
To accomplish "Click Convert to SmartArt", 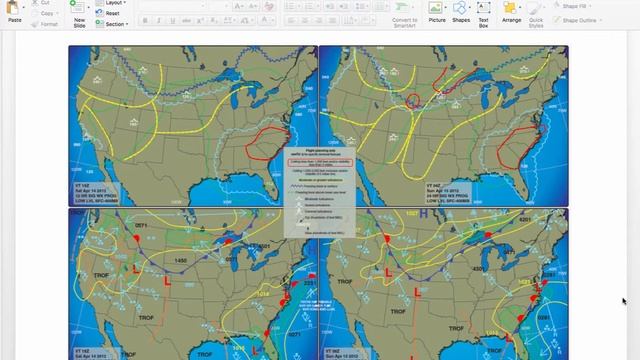I will 404,14.
